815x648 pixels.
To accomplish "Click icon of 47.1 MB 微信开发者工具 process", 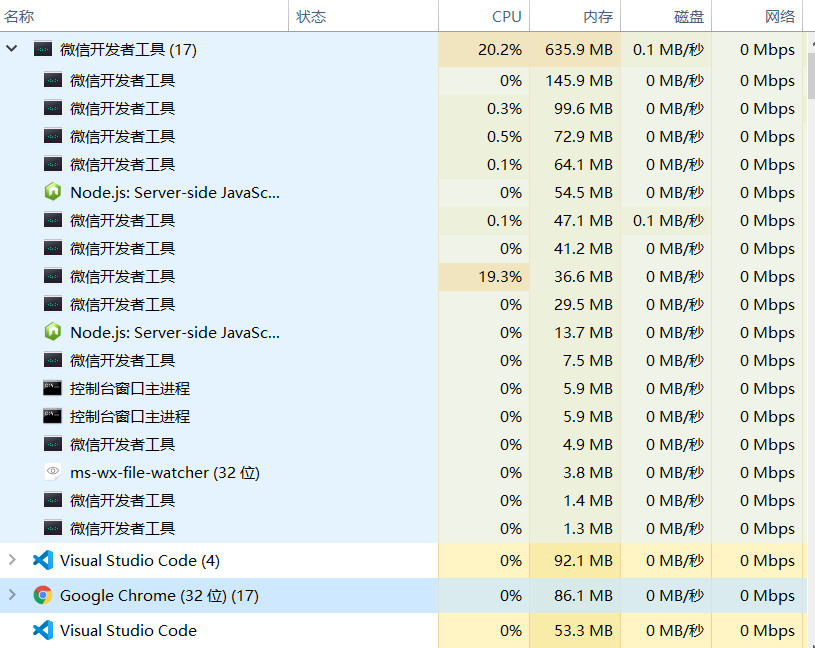I will click(53, 220).
